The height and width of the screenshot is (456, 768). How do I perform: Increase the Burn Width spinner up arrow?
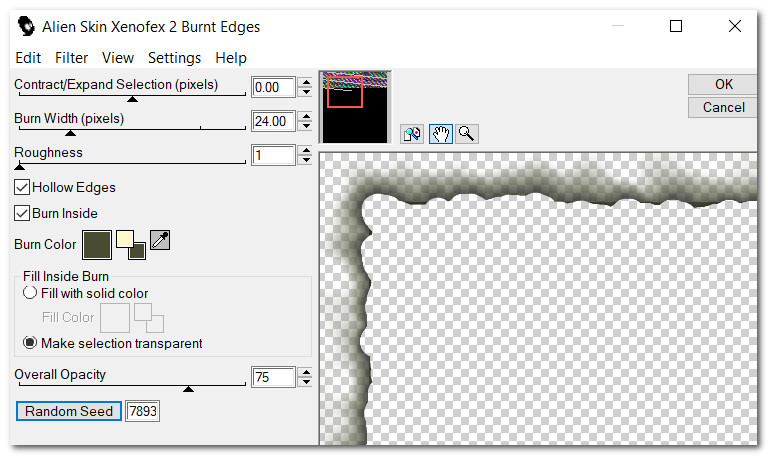pyautogui.click(x=306, y=116)
